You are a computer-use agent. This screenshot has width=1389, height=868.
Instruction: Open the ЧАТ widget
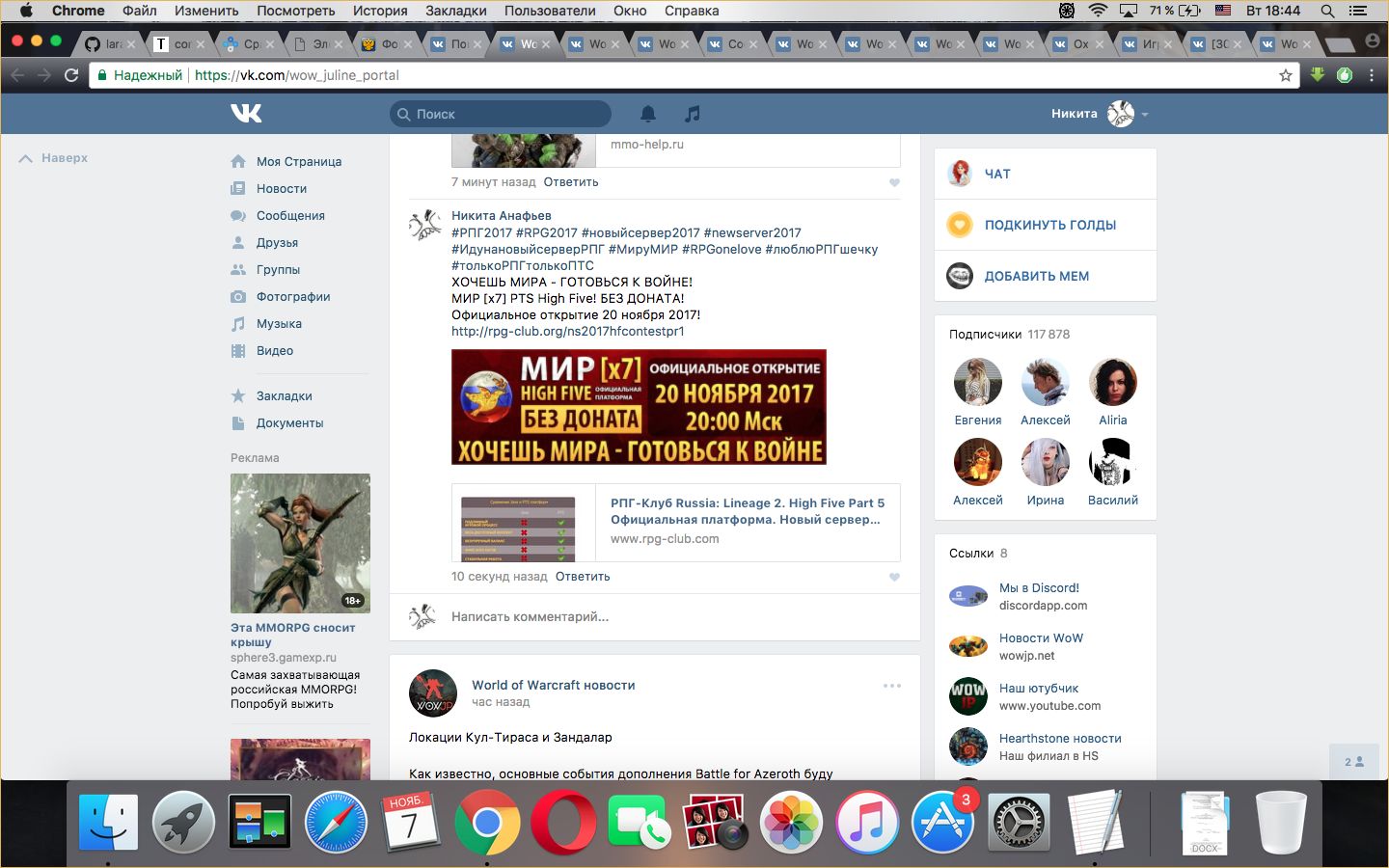click(x=1046, y=174)
